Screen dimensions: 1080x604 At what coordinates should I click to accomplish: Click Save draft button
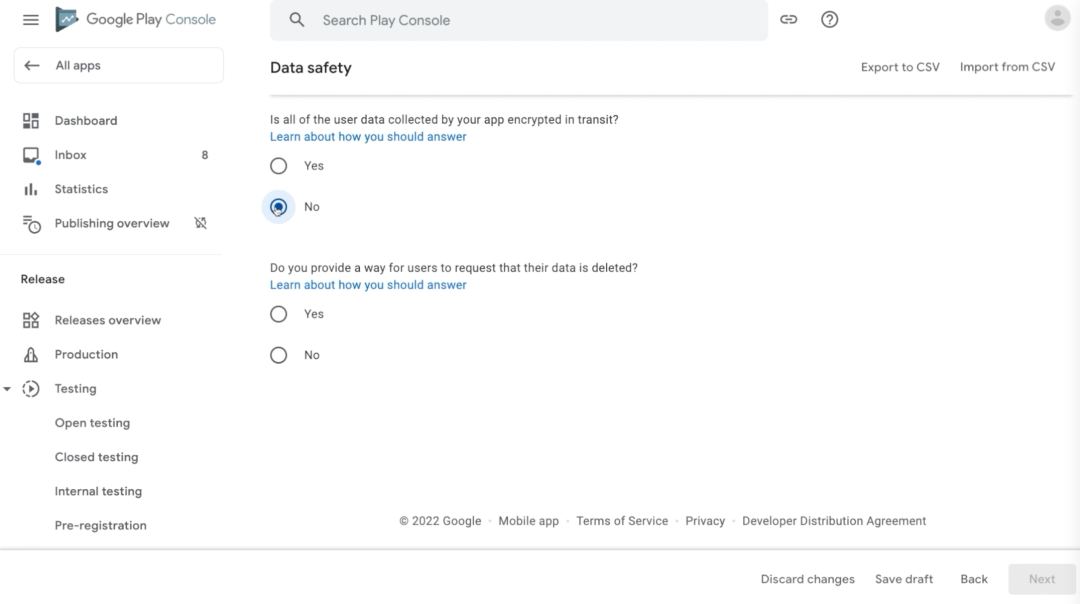[x=904, y=579]
